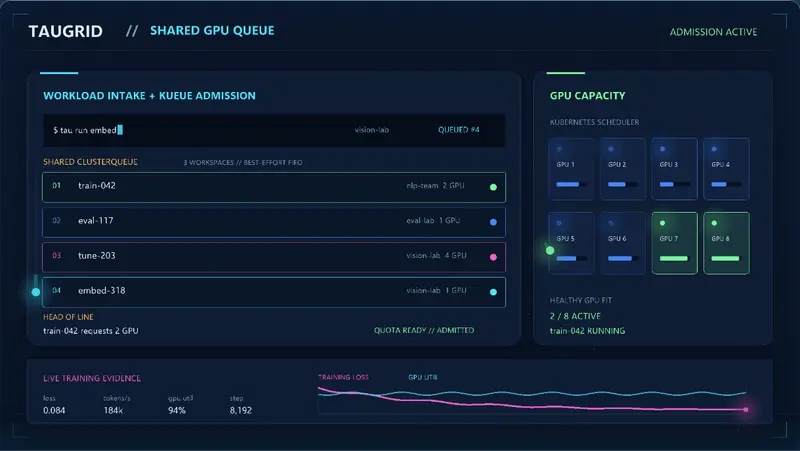Open the GPU 1 capacity tile
The image size is (800, 451).
[571, 168]
